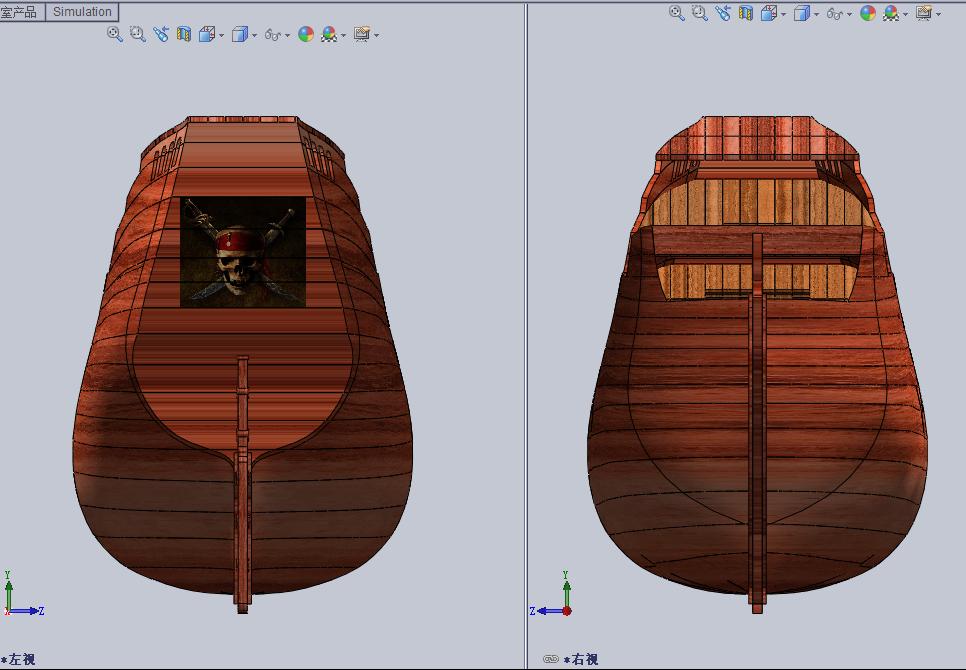Open Display Style dropdown arrow in right viewport
Viewport: 966px width, 670px height.
click(x=816, y=14)
